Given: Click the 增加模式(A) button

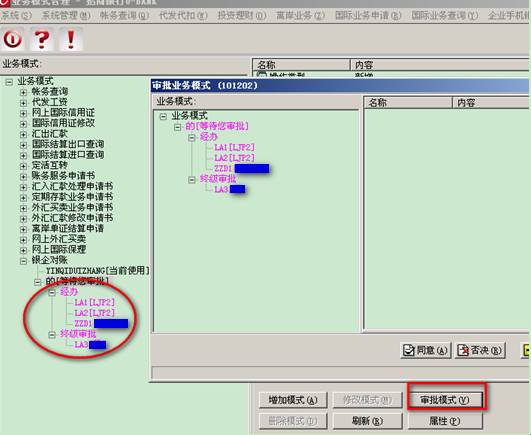Looking at the screenshot, I should (x=293, y=400).
